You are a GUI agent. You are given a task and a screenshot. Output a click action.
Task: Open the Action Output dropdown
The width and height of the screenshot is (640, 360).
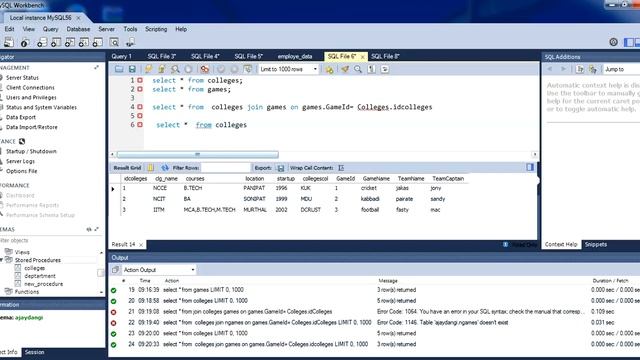coord(158,270)
